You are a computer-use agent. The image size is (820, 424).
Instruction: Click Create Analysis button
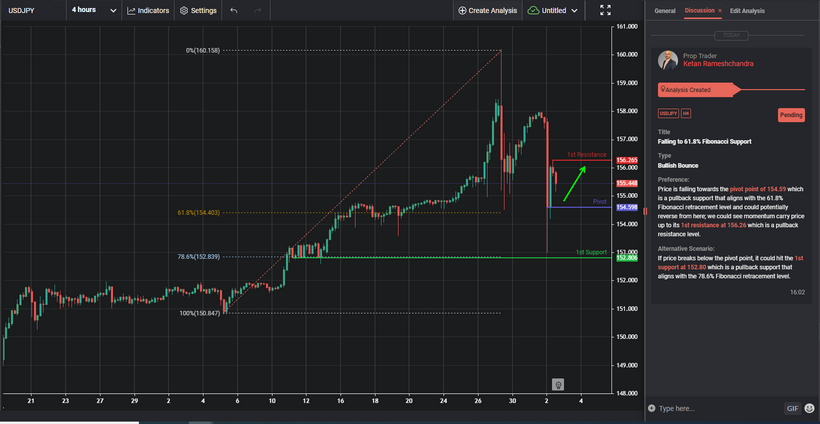(487, 10)
